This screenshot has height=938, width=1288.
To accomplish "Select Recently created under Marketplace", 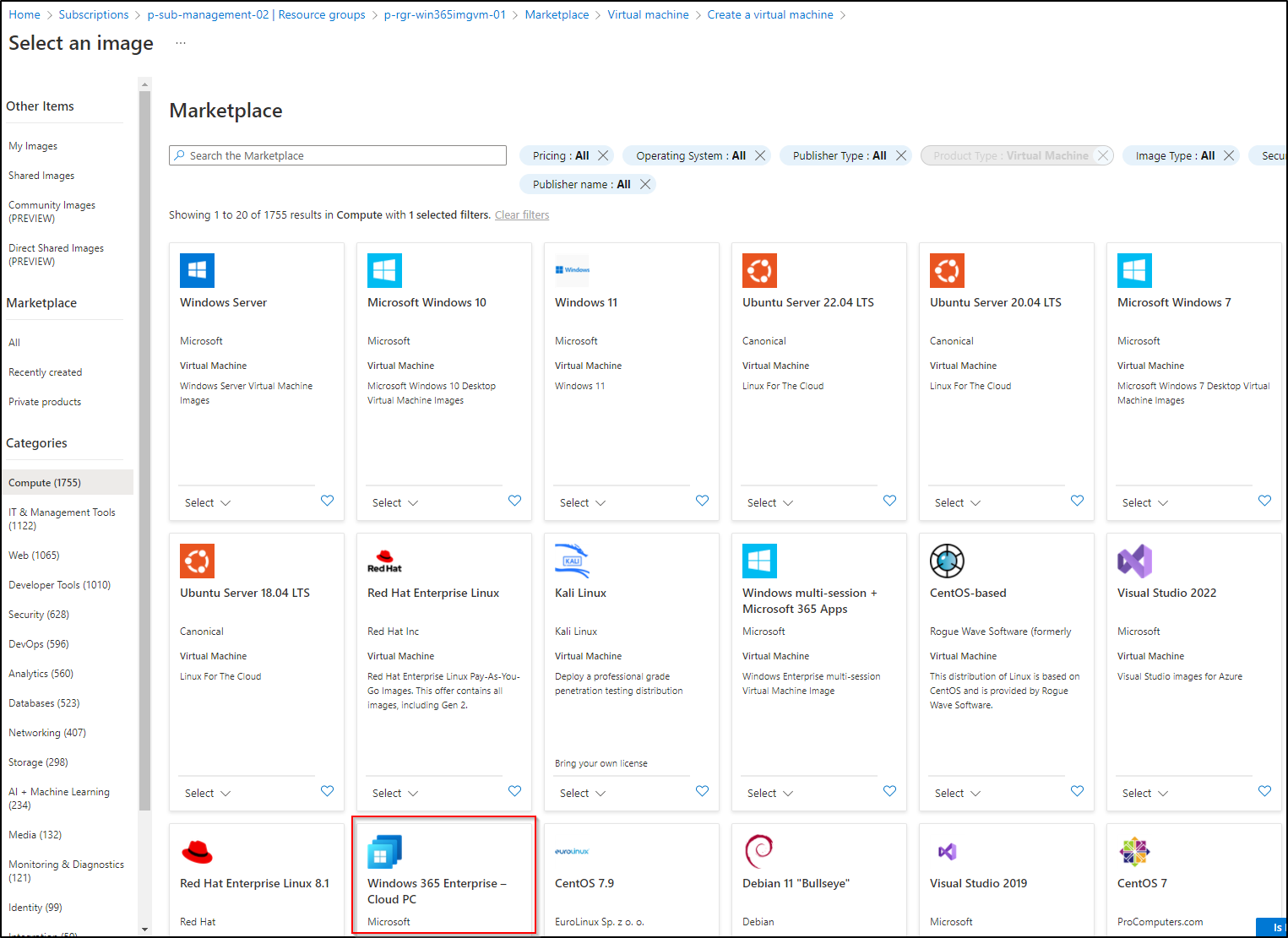I will click(x=46, y=372).
